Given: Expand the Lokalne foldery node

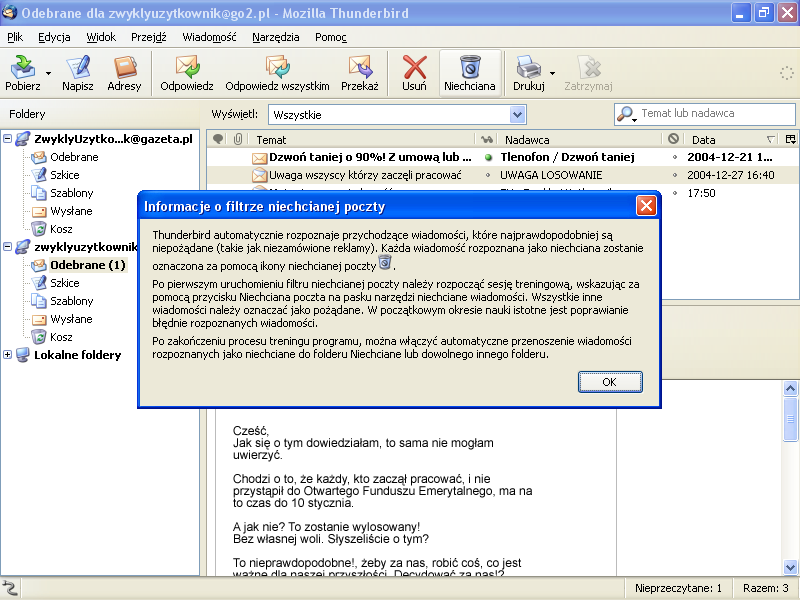Looking at the screenshot, I should point(7,354).
